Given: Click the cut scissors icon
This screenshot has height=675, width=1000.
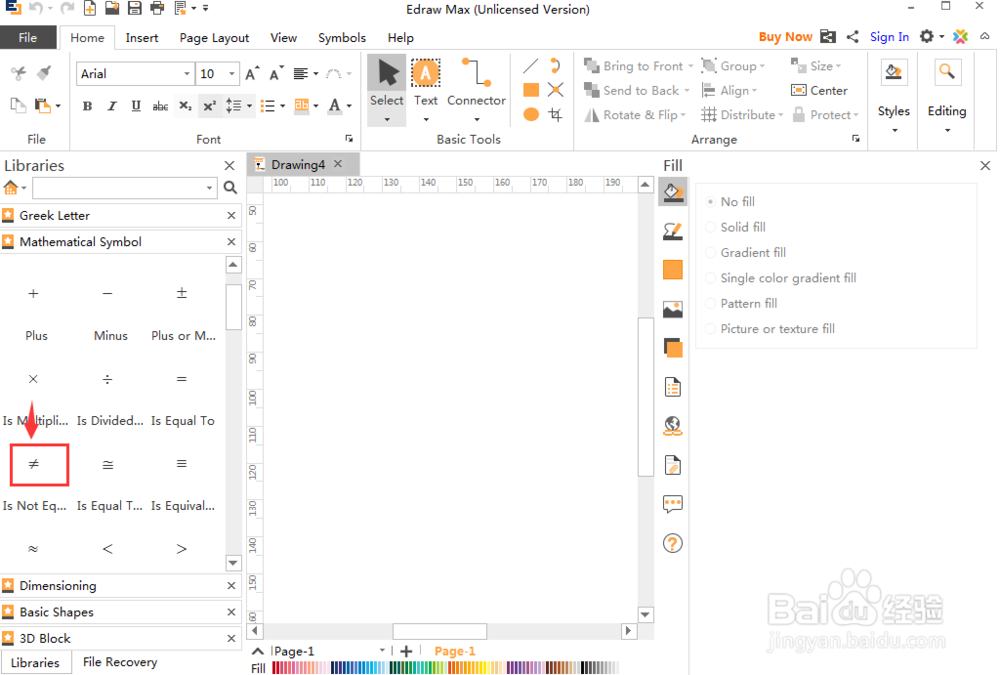Looking at the screenshot, I should point(18,73).
